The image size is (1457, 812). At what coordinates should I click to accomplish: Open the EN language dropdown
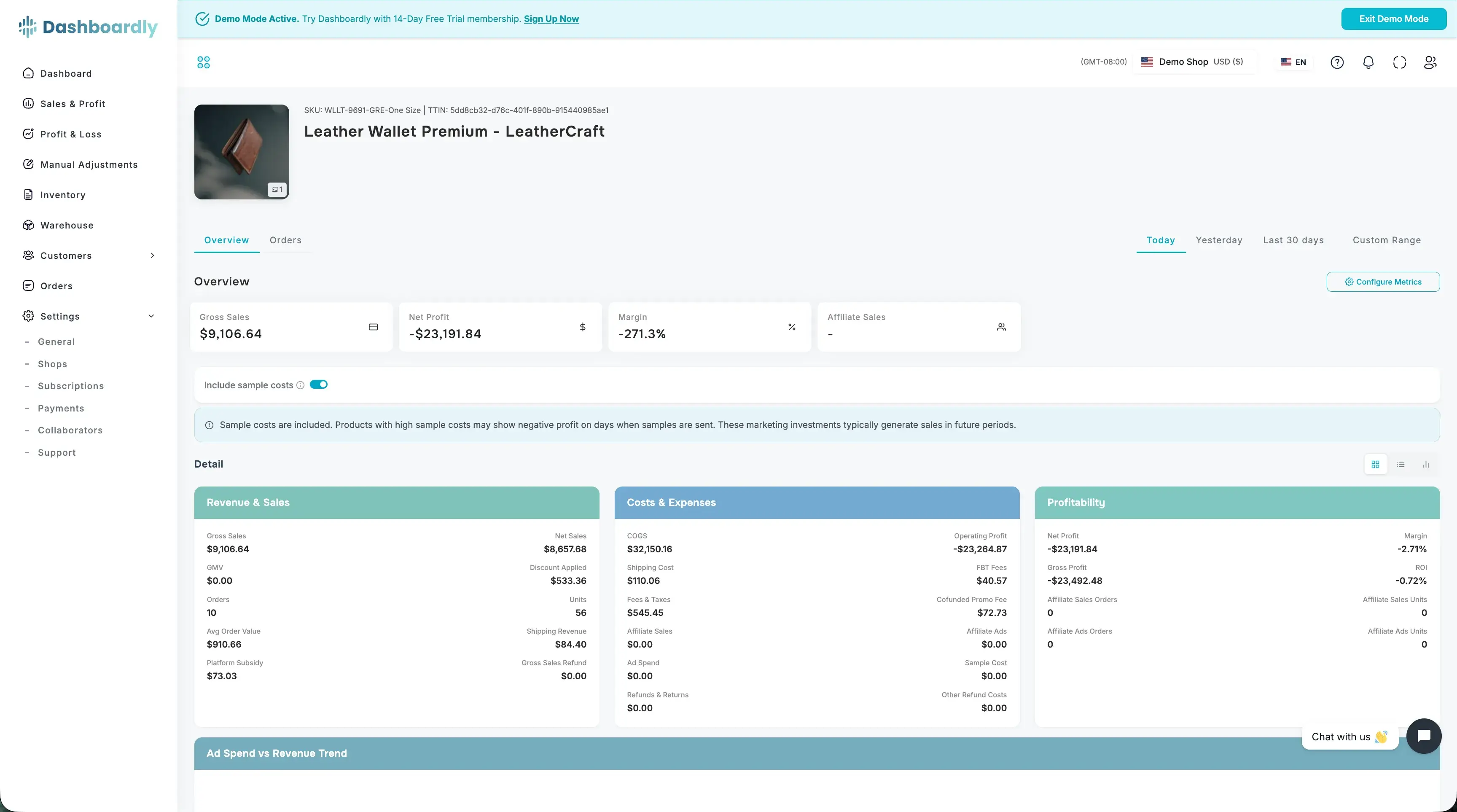click(x=1293, y=62)
